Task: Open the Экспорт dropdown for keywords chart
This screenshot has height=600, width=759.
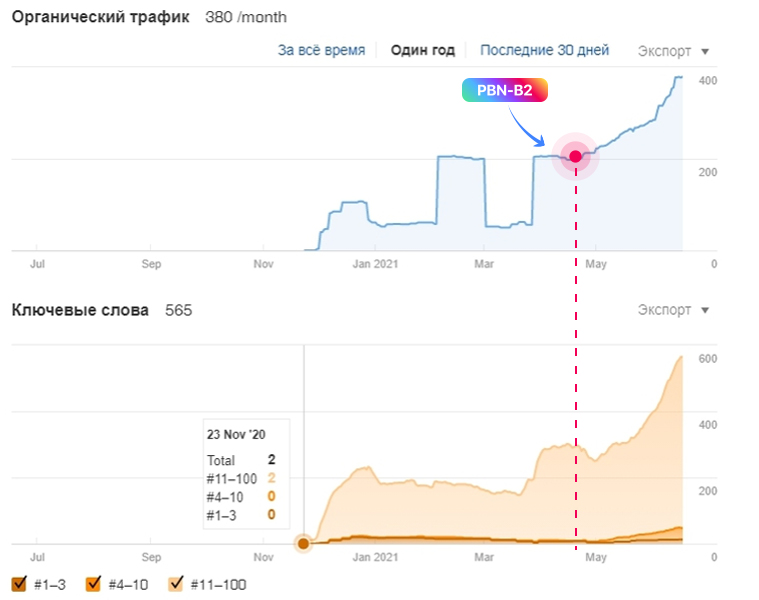Action: (x=673, y=310)
